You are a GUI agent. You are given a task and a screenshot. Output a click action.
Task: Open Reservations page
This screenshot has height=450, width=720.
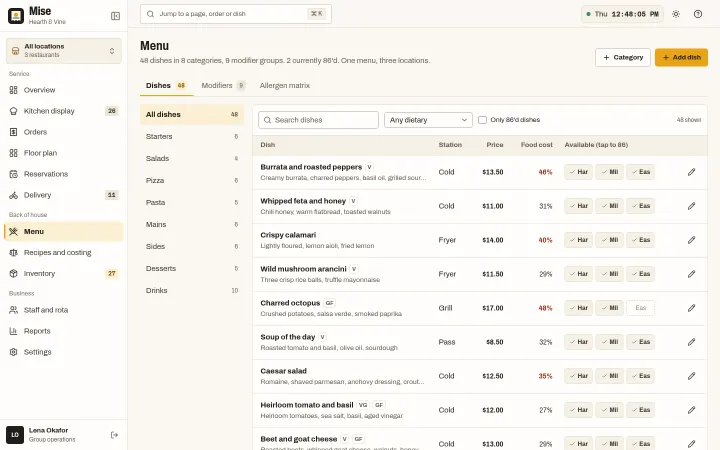pos(64,174)
